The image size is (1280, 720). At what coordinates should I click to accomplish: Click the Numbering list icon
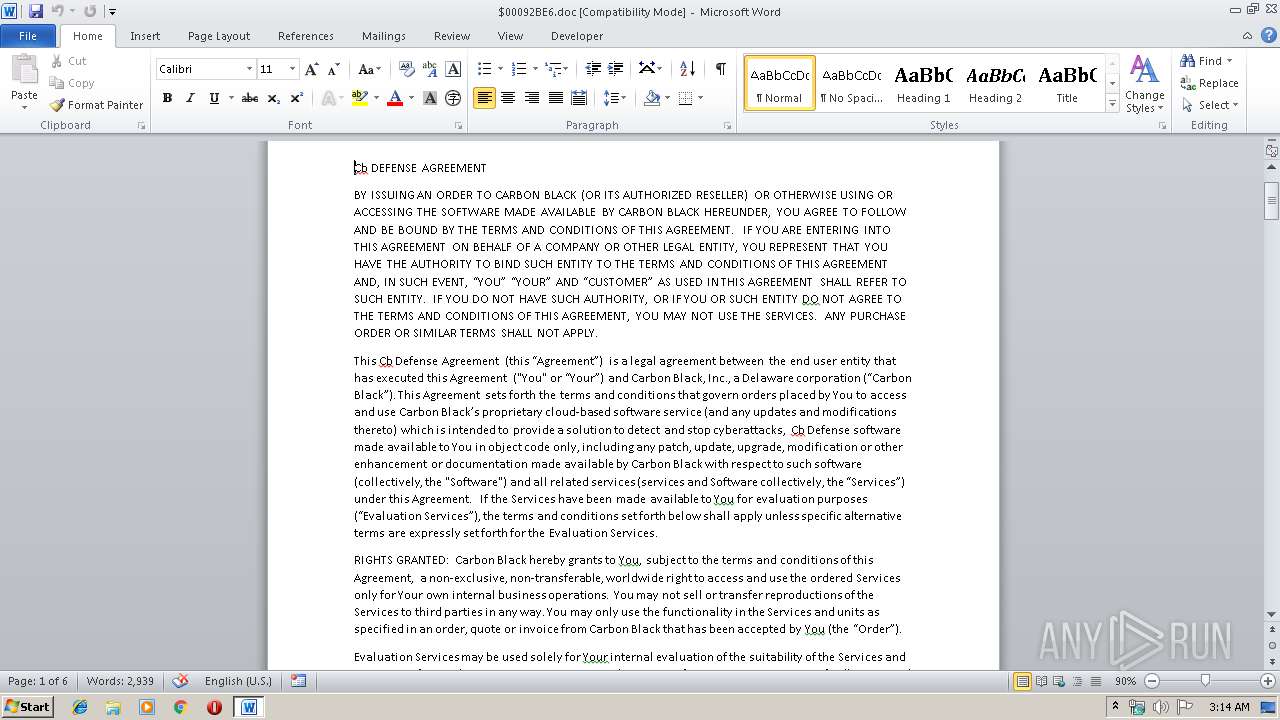518,69
